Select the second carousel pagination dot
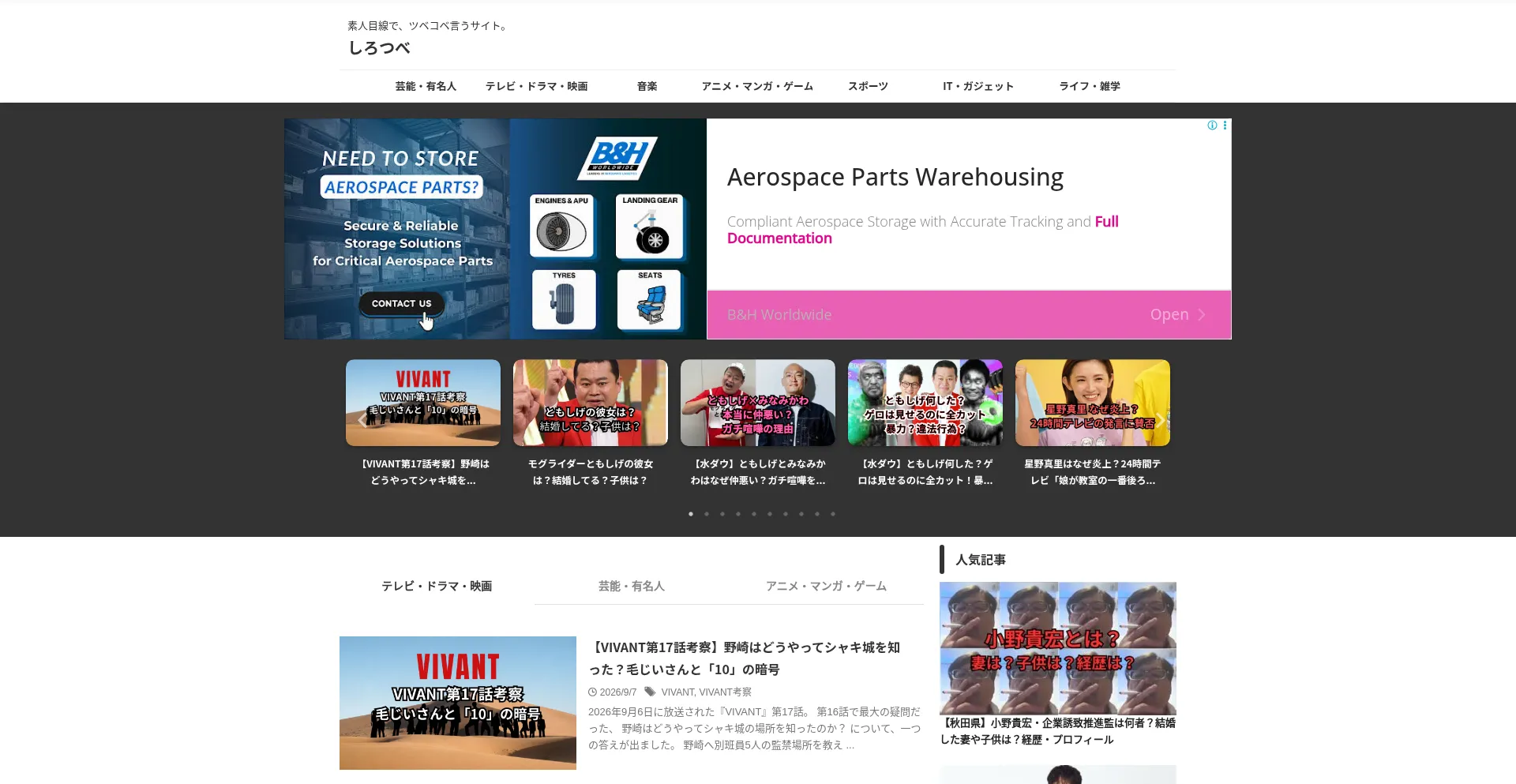1516x784 pixels. coord(707,514)
